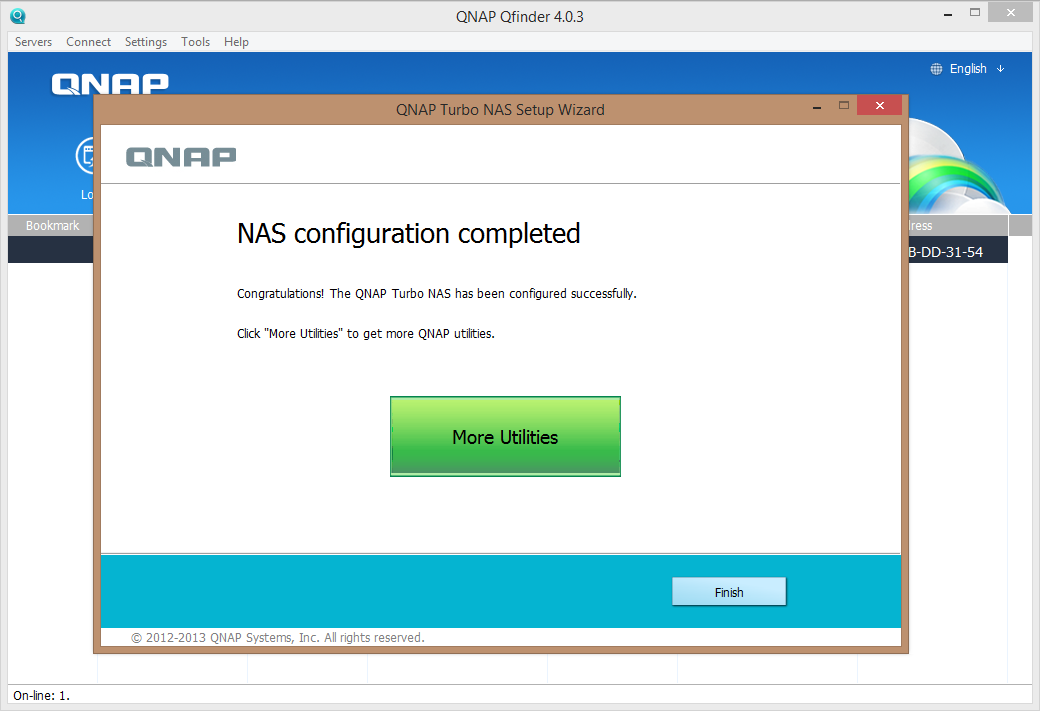Open the Tools menu in Qfinder
The image size is (1040, 711).
click(196, 42)
